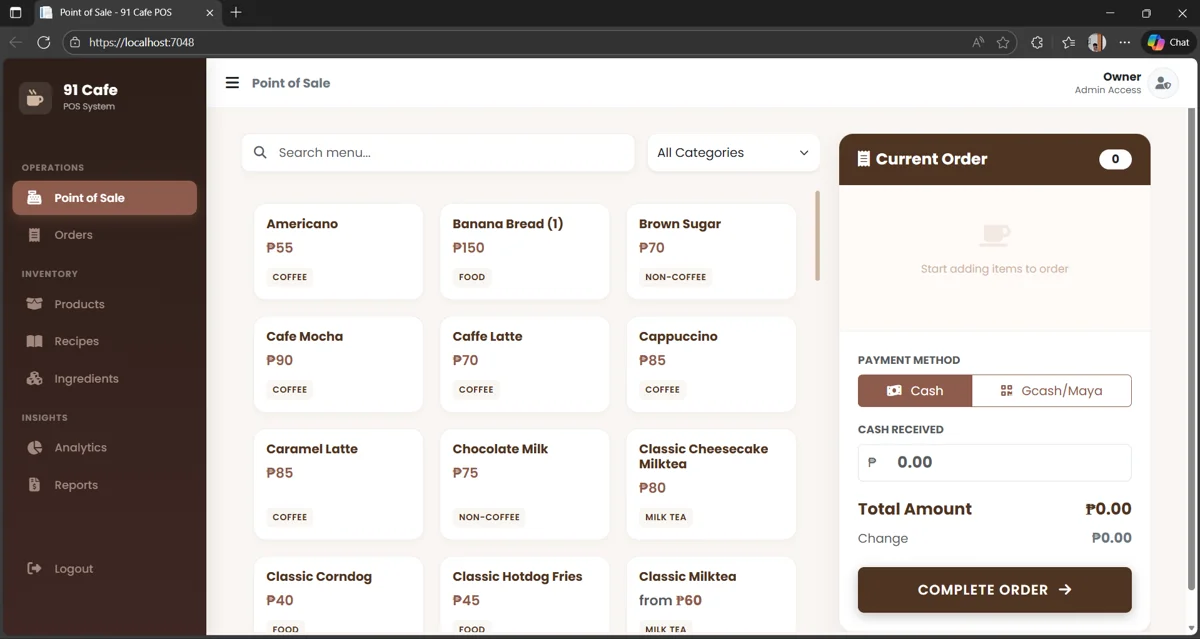Viewport: 1200px width, 639px height.
Task: View site information lock icon
Action: point(74,42)
